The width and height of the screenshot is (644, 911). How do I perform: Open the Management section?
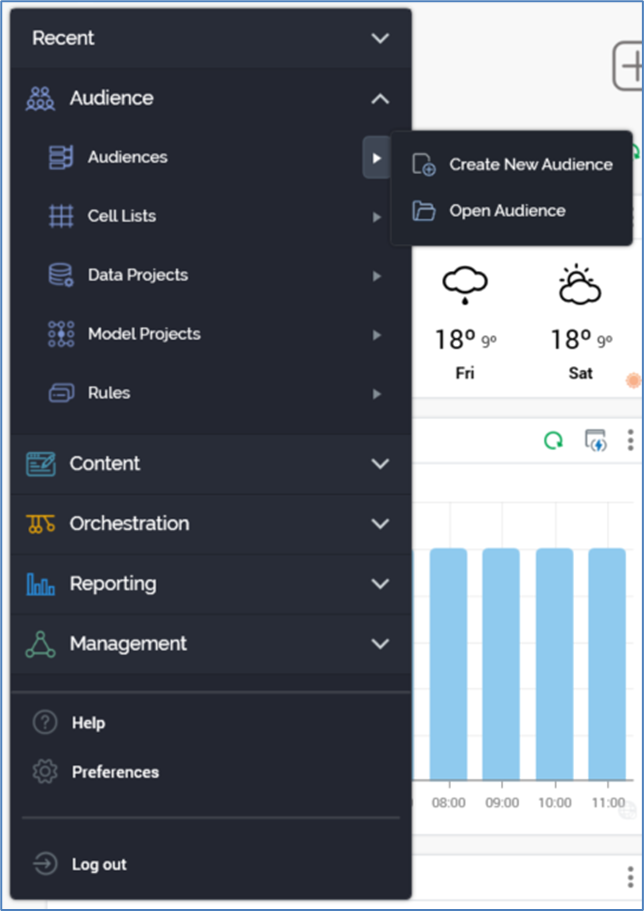(380, 644)
